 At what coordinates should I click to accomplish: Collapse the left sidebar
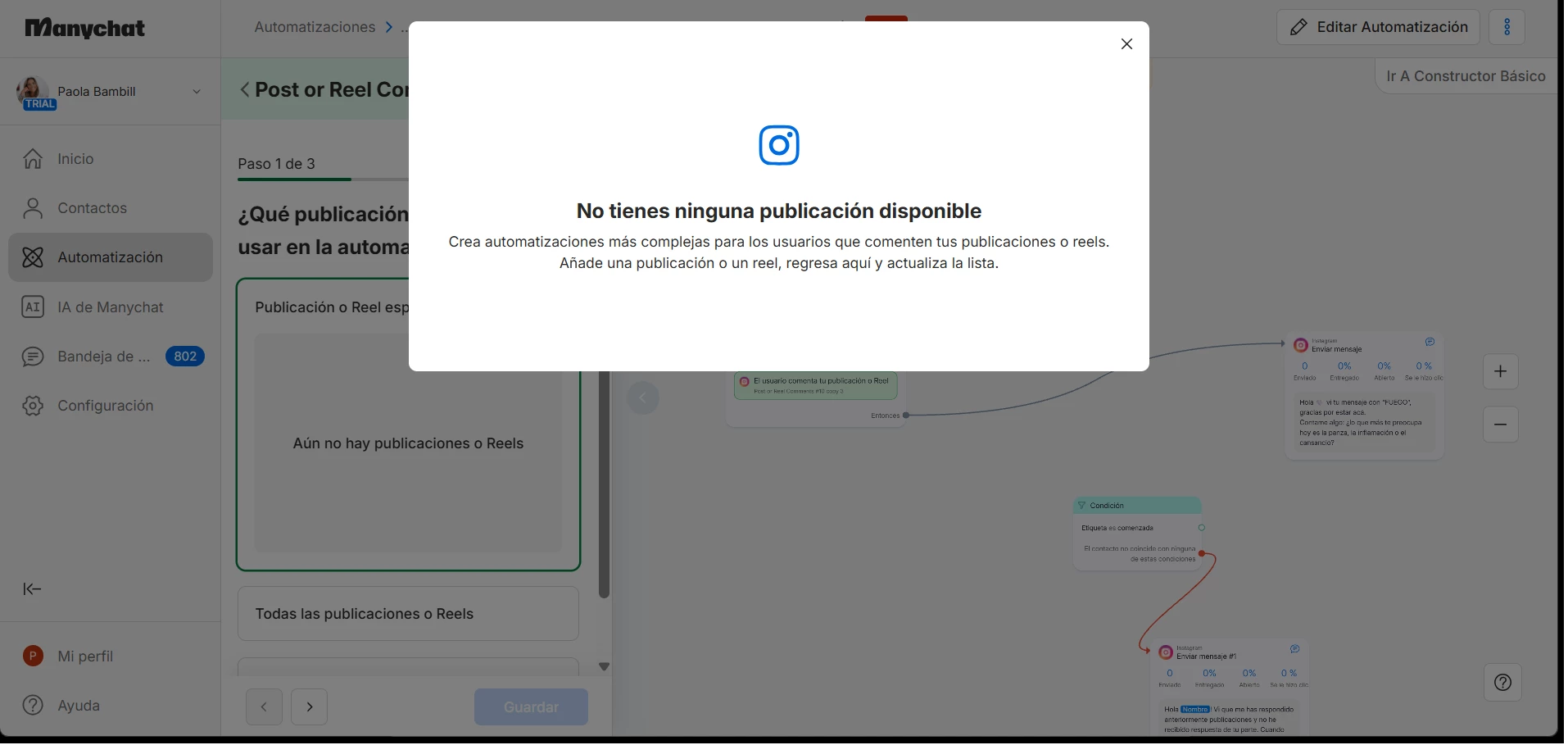(32, 589)
